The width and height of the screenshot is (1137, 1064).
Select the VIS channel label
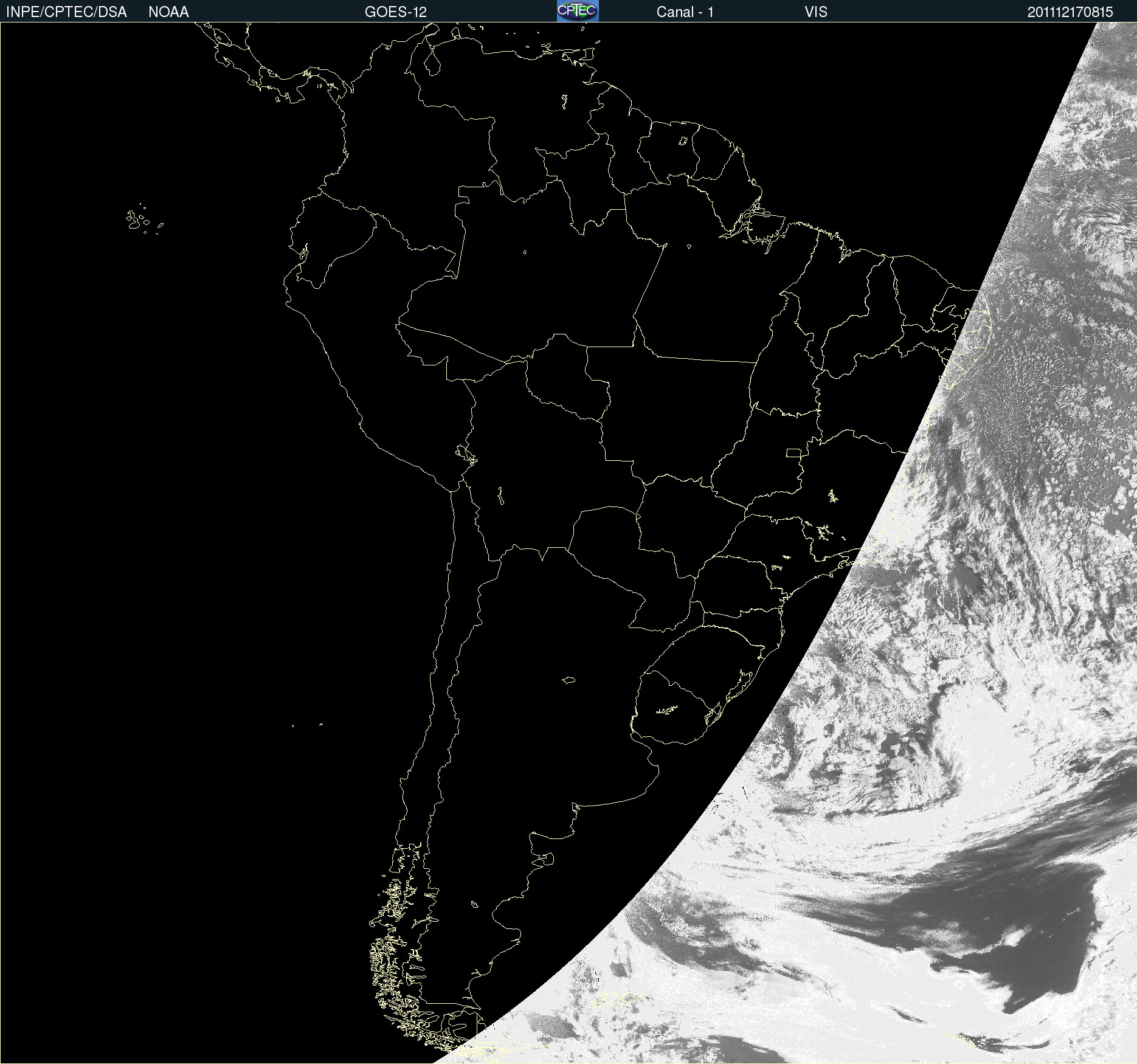tap(816, 12)
